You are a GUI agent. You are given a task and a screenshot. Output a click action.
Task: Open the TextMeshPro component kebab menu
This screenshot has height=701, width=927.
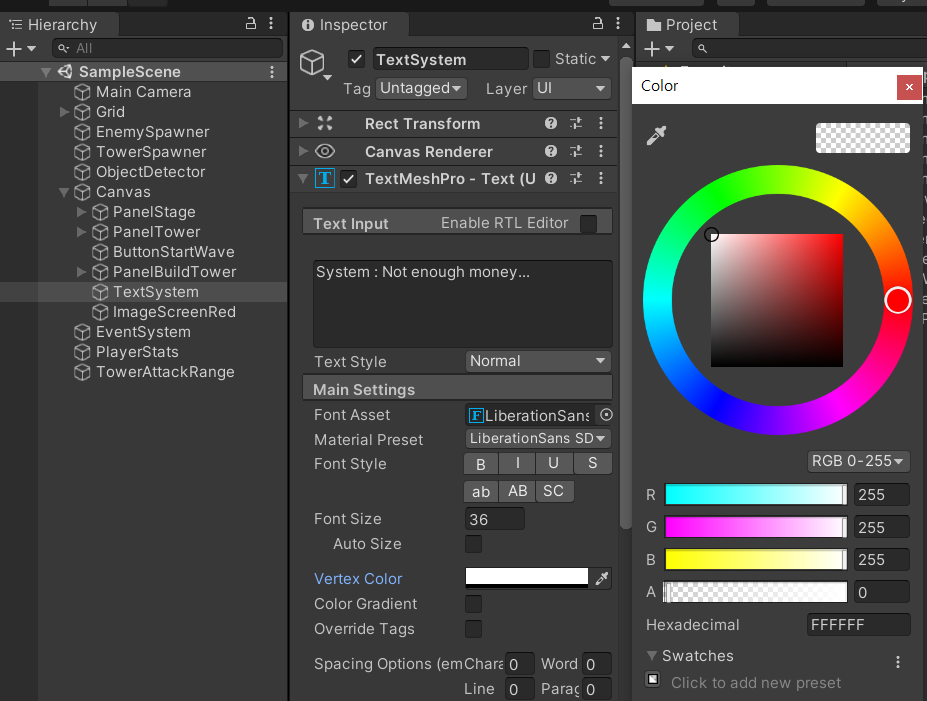(601, 179)
